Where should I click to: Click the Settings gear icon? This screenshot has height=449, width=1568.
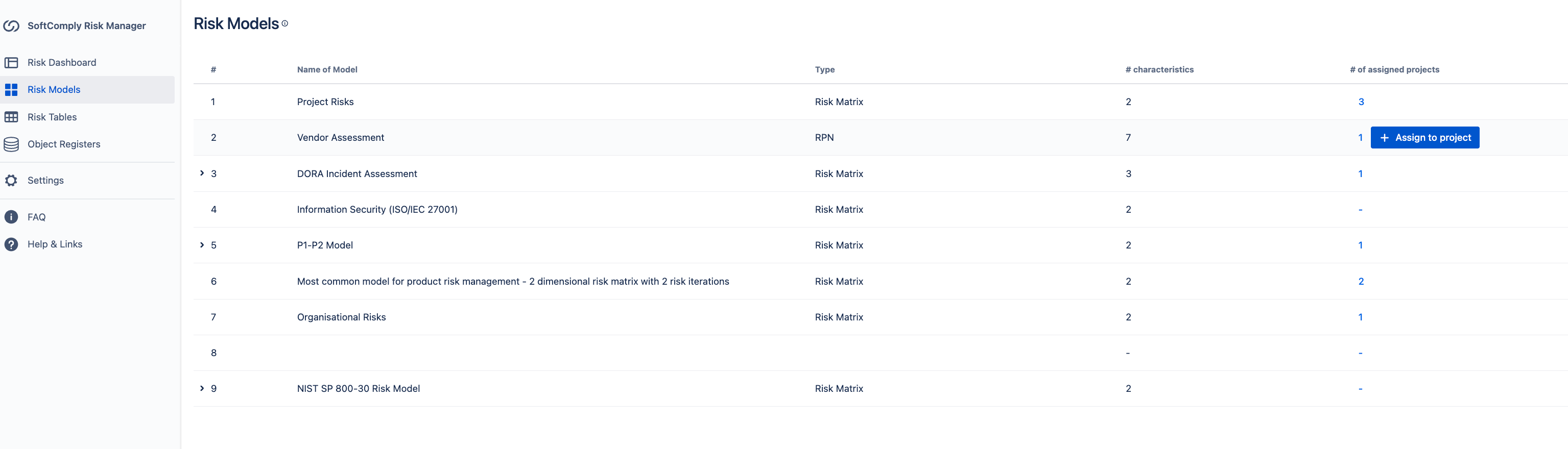[11, 180]
